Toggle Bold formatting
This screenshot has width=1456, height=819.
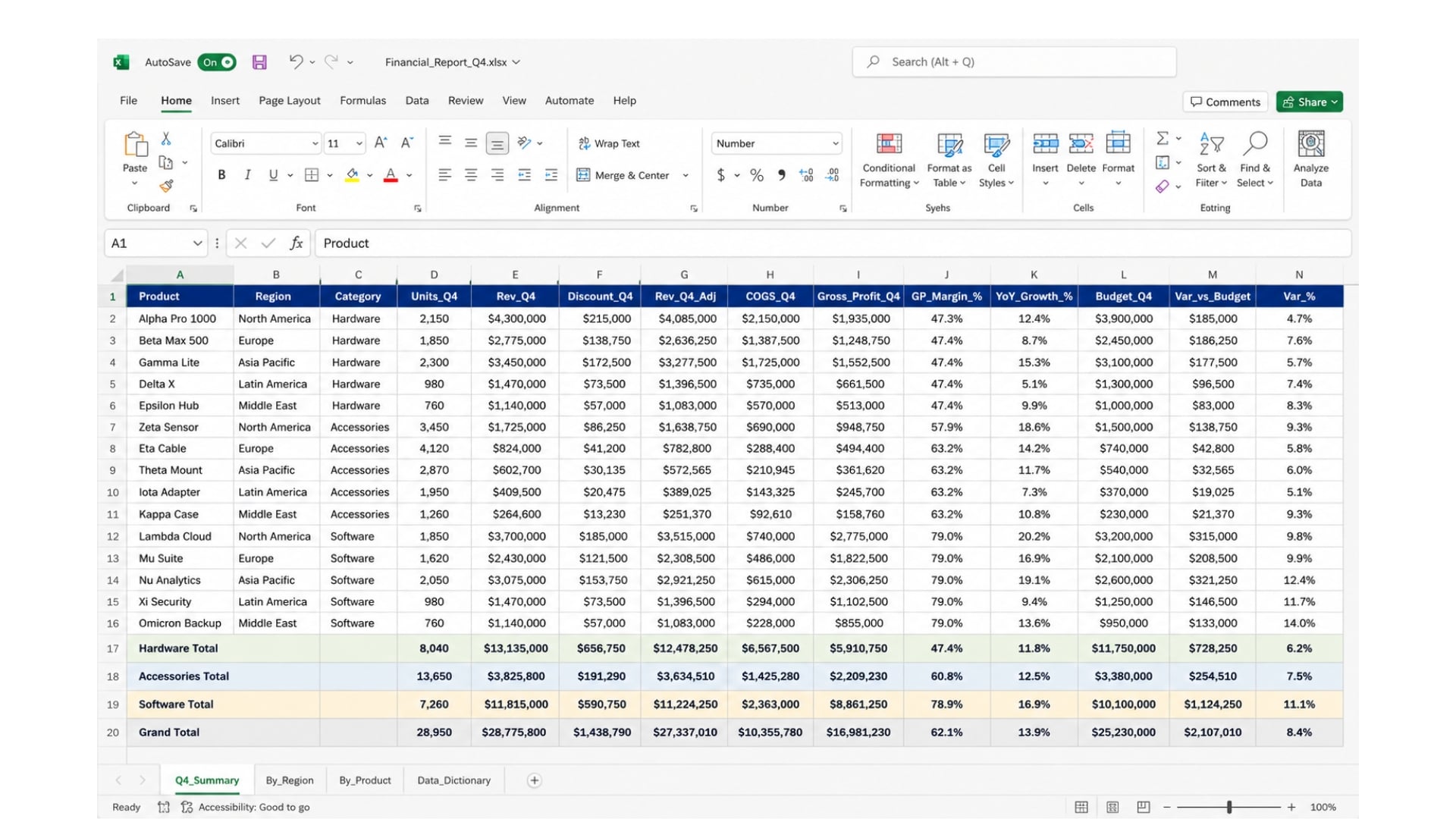221,175
